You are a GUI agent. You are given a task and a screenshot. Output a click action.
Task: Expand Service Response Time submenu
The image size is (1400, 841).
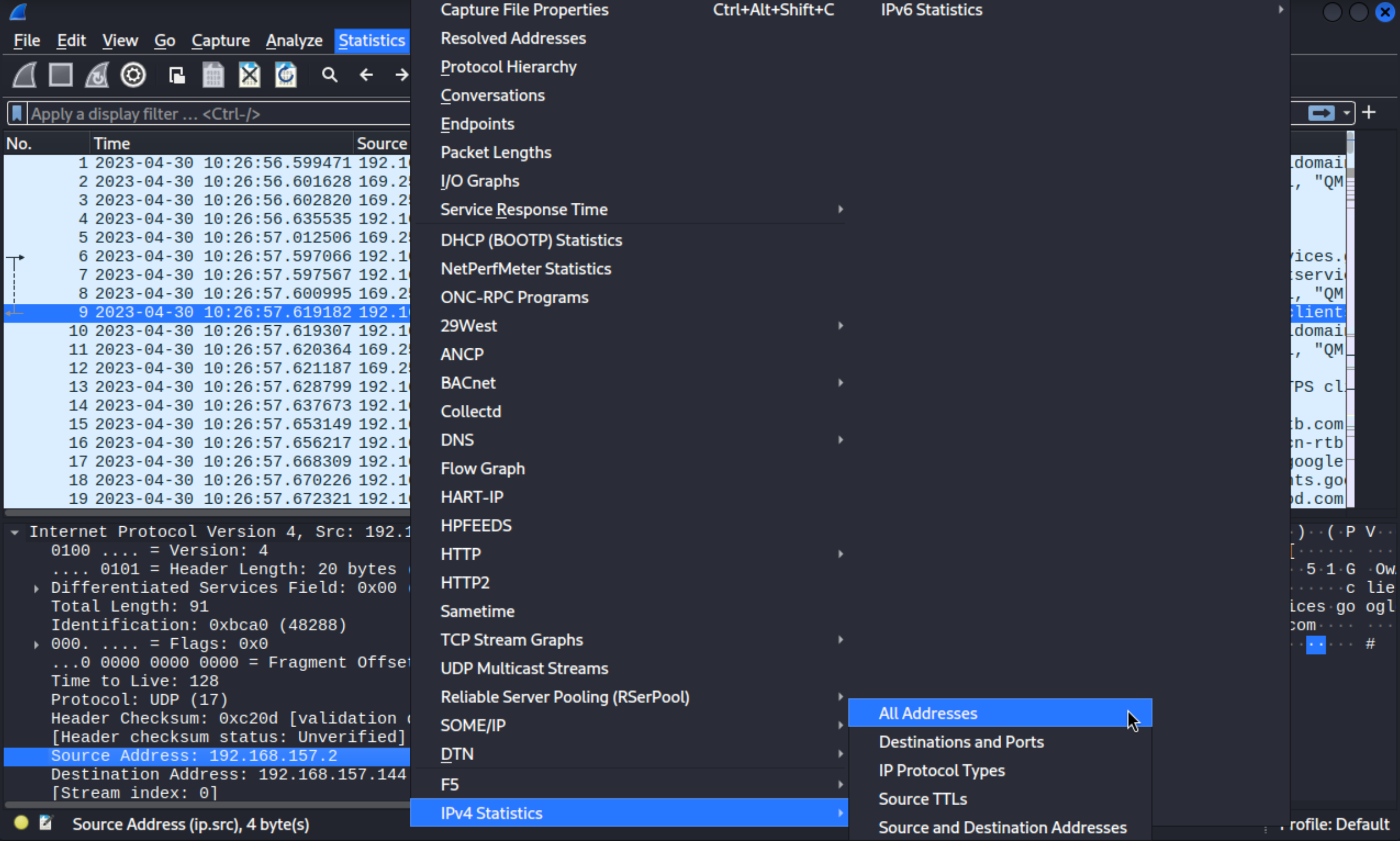tap(629, 210)
